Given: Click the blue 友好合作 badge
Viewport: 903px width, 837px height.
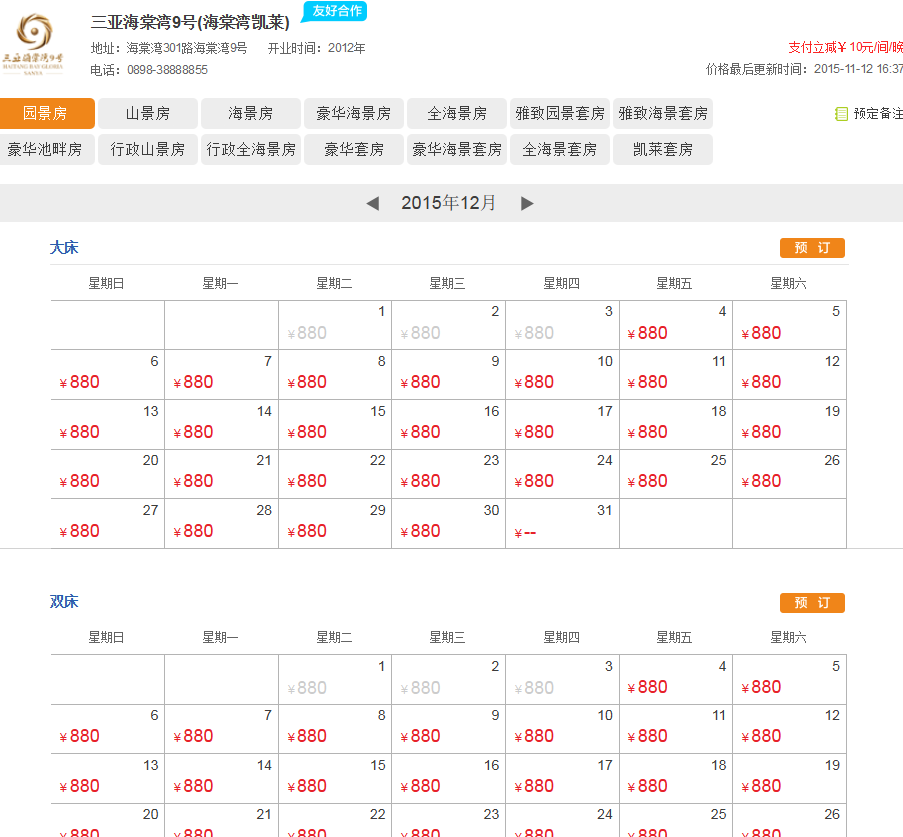Looking at the screenshot, I should pos(334,13).
